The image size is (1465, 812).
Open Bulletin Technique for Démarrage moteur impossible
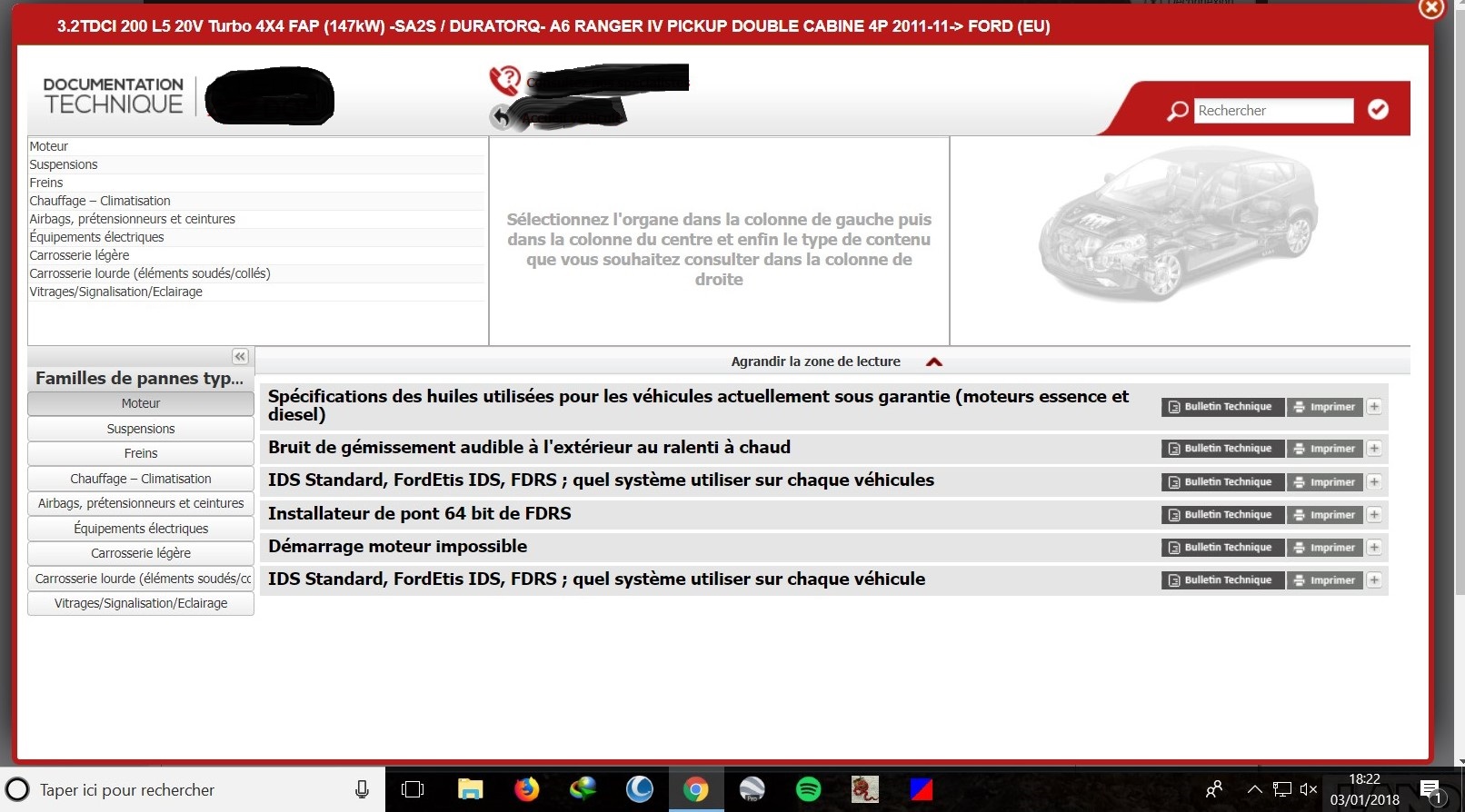pyautogui.click(x=1222, y=548)
